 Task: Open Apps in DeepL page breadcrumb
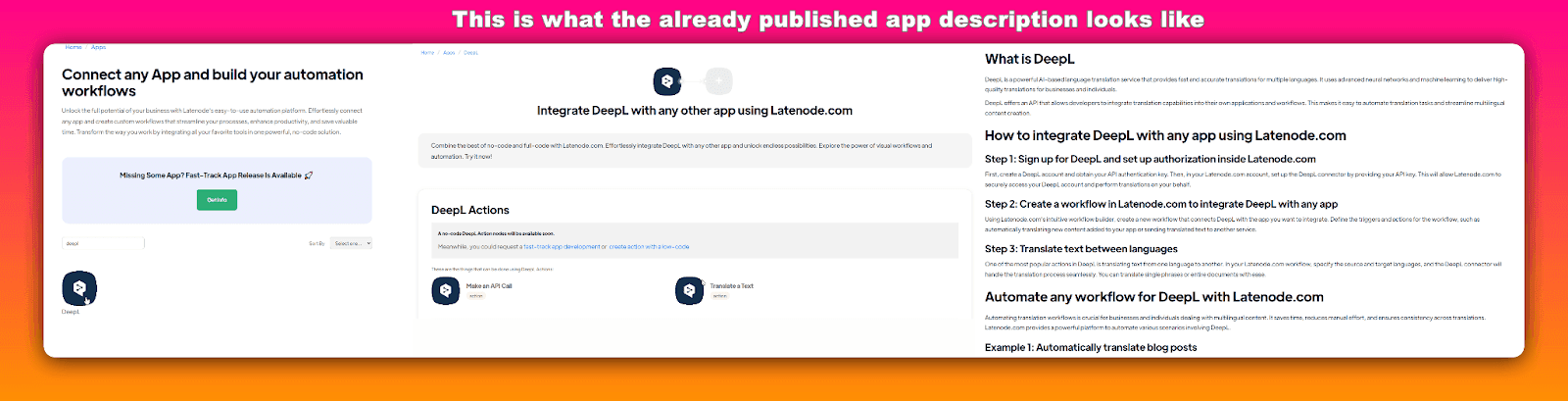449,53
